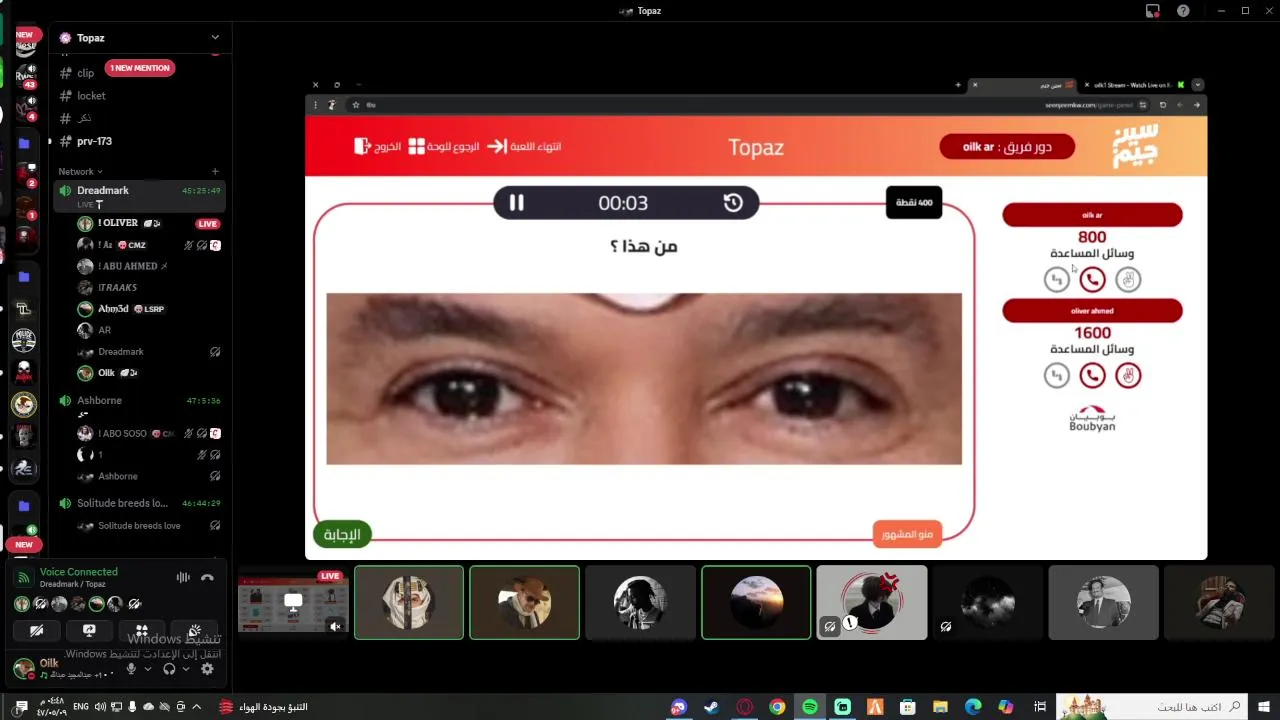This screenshot has height=720, width=1280.
Task: Pause the question countdown timer
Action: pyautogui.click(x=516, y=203)
